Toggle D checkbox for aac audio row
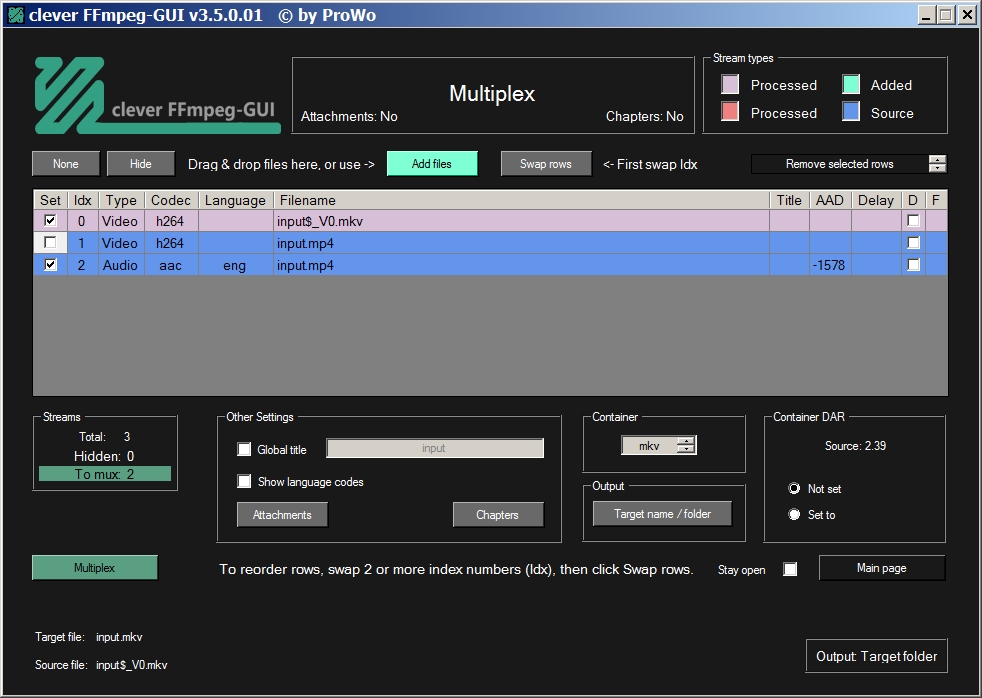Screen dimensions: 982x698 913,264
